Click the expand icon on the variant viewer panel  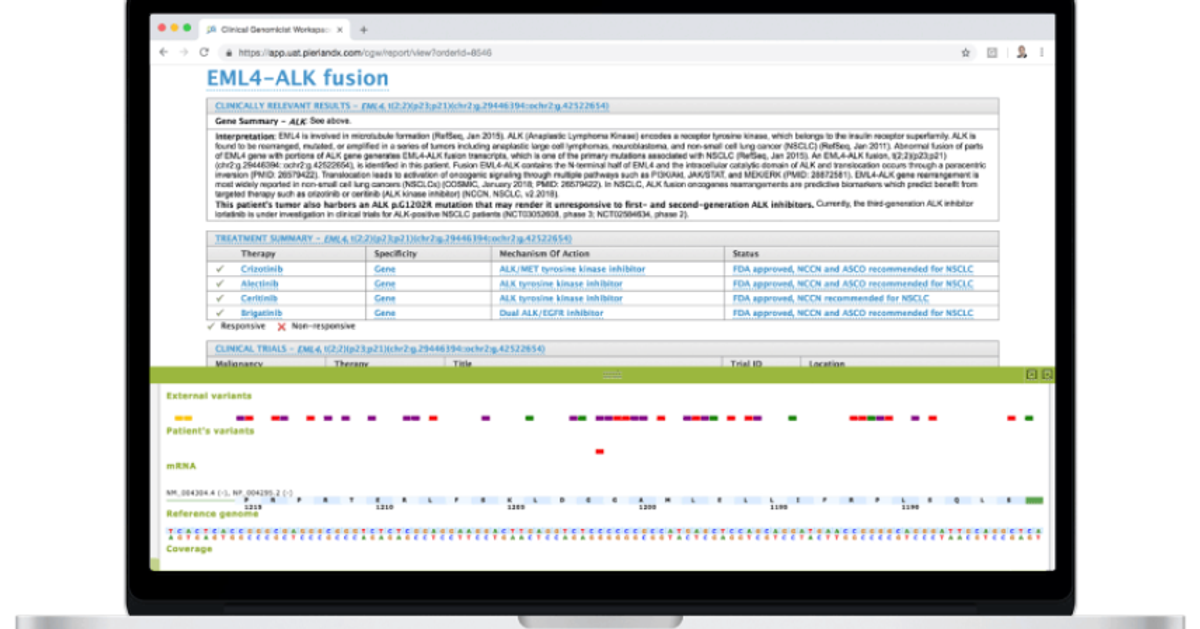click(1031, 374)
